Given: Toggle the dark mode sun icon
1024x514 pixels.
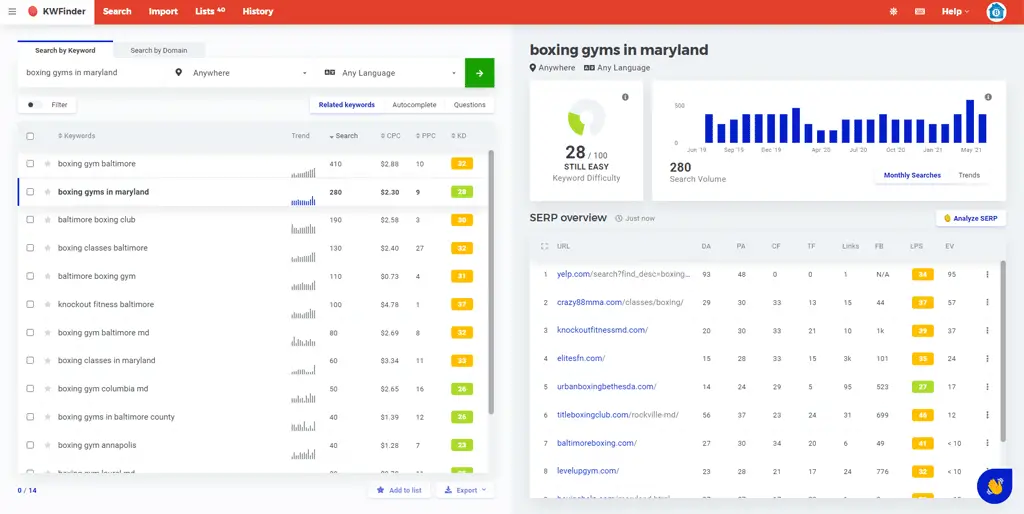Looking at the screenshot, I should (x=893, y=12).
